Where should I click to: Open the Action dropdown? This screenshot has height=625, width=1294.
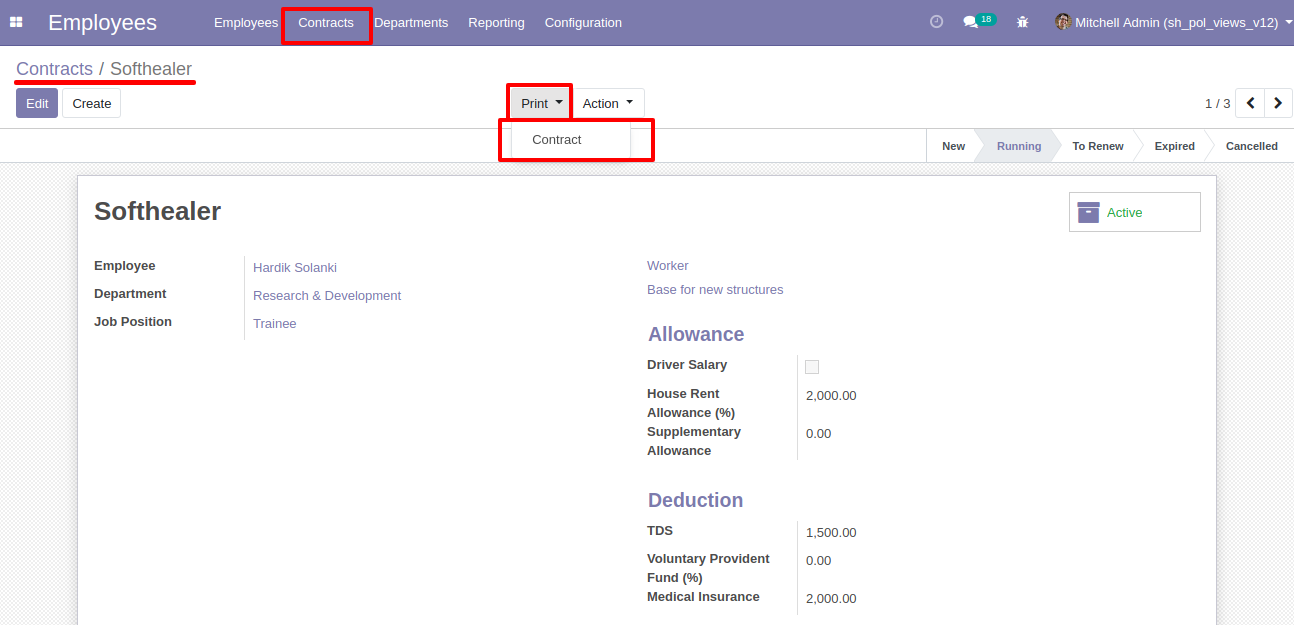coord(608,103)
